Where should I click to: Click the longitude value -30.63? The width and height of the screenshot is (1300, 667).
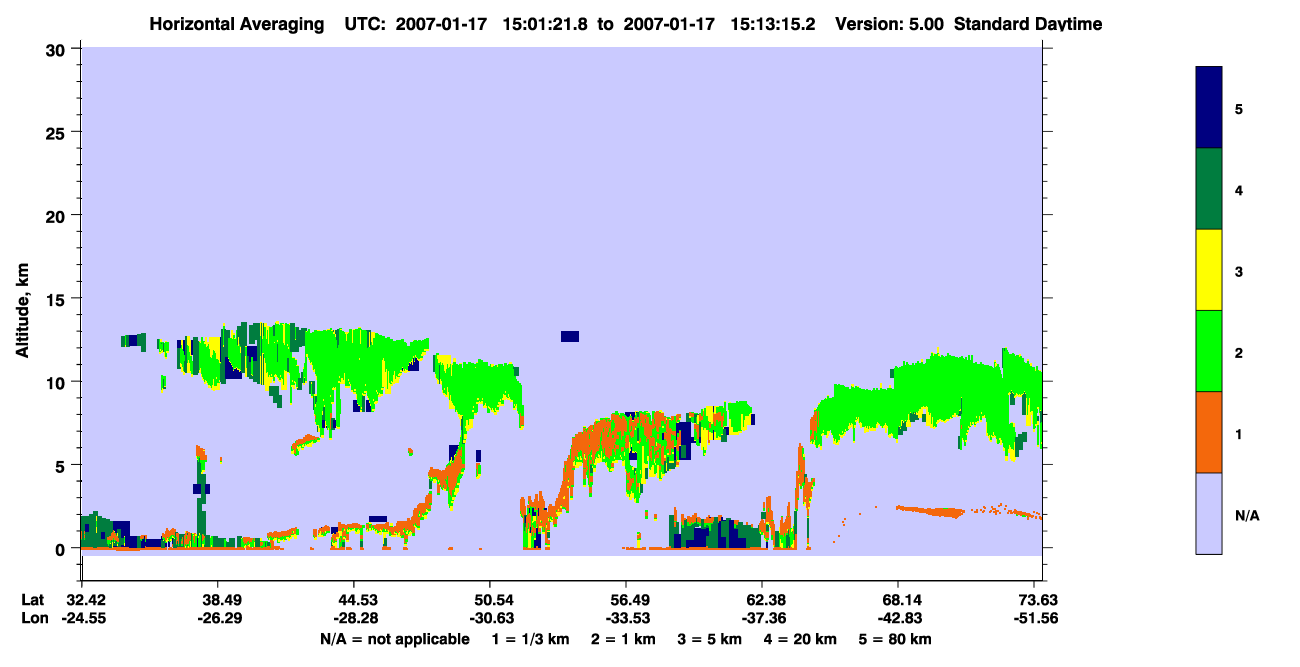(490, 618)
